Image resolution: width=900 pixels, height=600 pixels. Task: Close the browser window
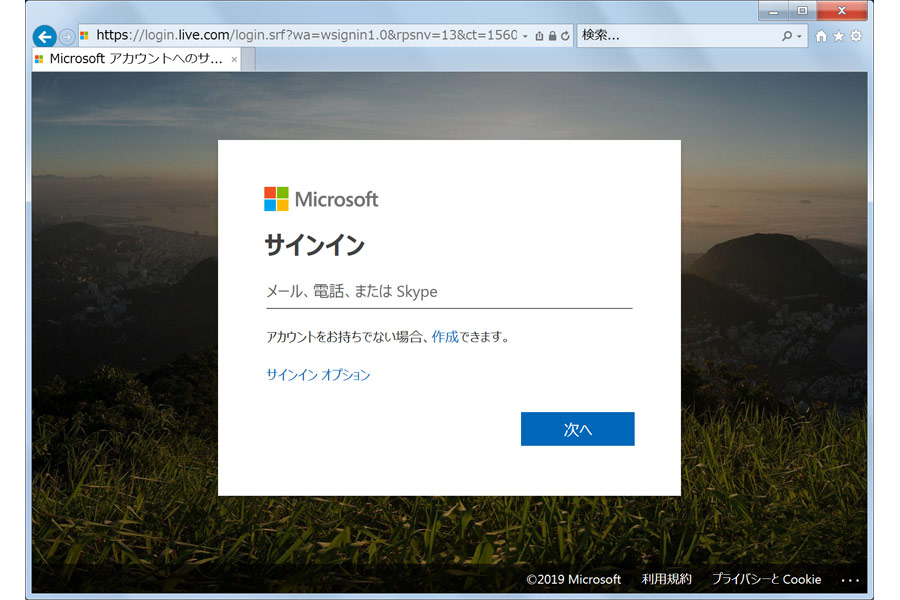coord(842,11)
